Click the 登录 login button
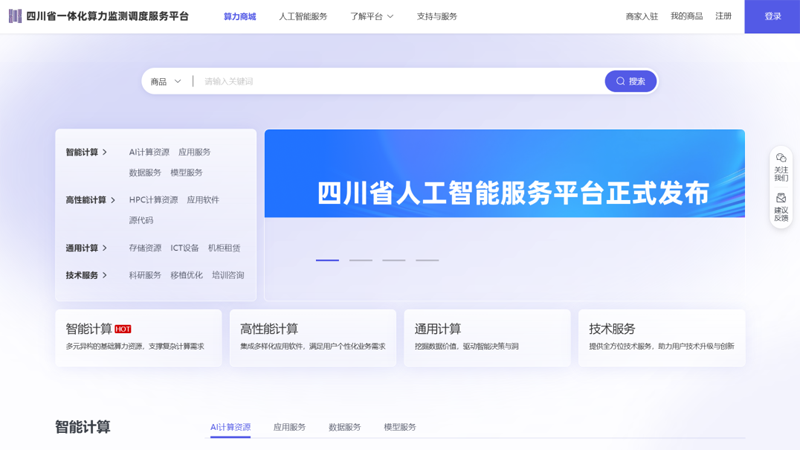800x450 pixels. pyautogui.click(x=772, y=17)
